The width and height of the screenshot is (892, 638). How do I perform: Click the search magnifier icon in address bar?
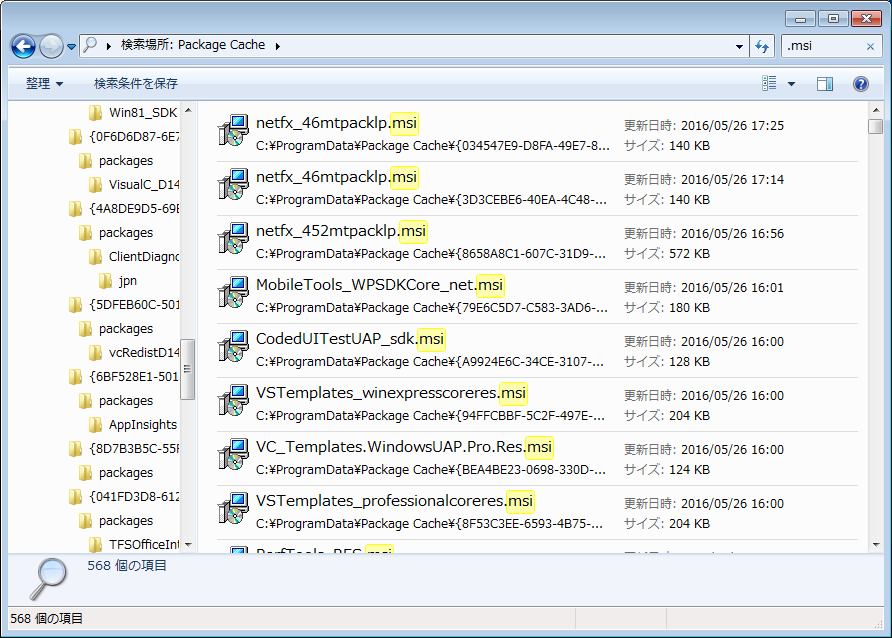tap(90, 45)
